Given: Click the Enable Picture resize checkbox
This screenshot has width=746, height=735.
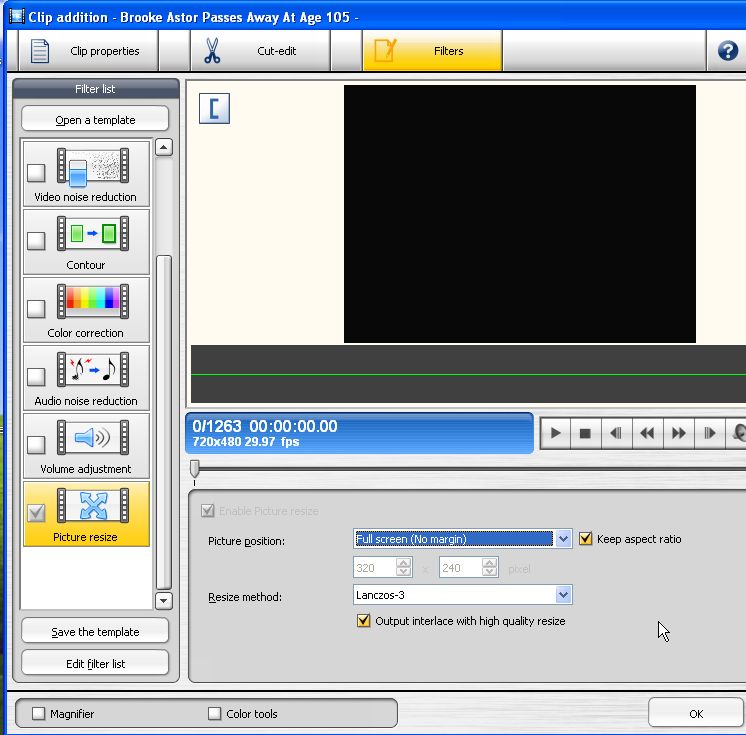Looking at the screenshot, I should click(207, 511).
